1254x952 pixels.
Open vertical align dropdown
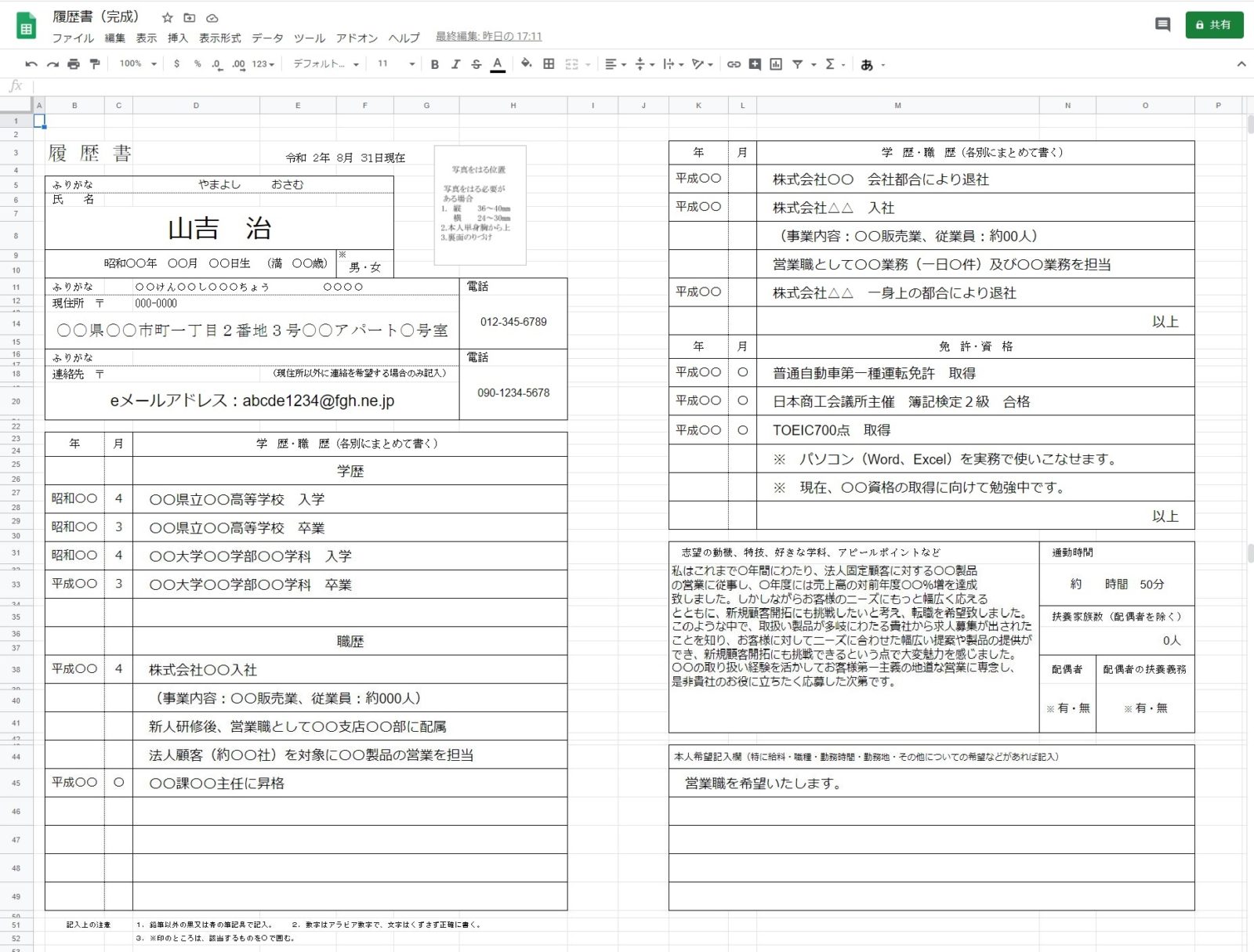click(644, 64)
